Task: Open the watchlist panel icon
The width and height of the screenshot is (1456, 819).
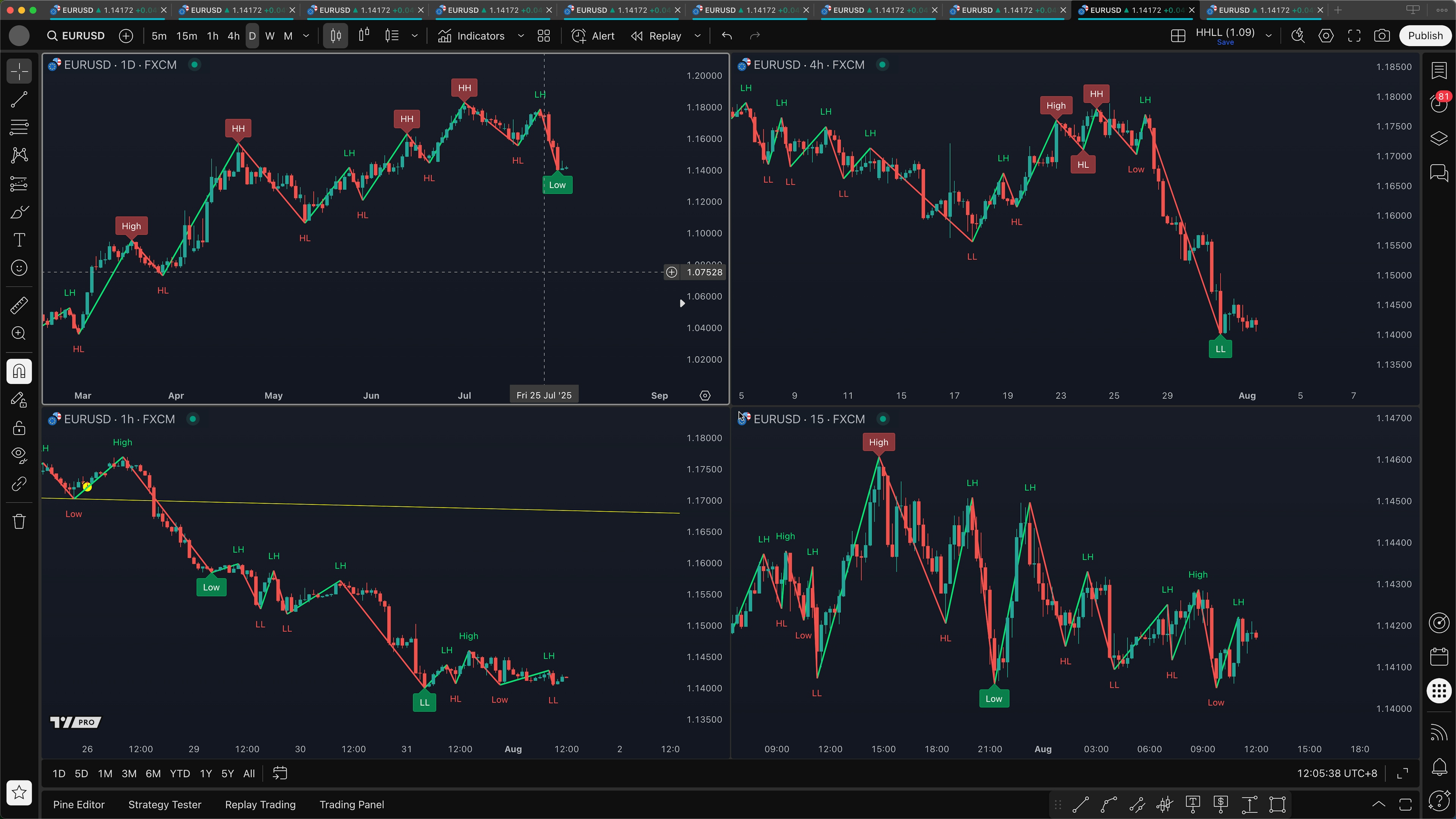Action: coord(1439,70)
